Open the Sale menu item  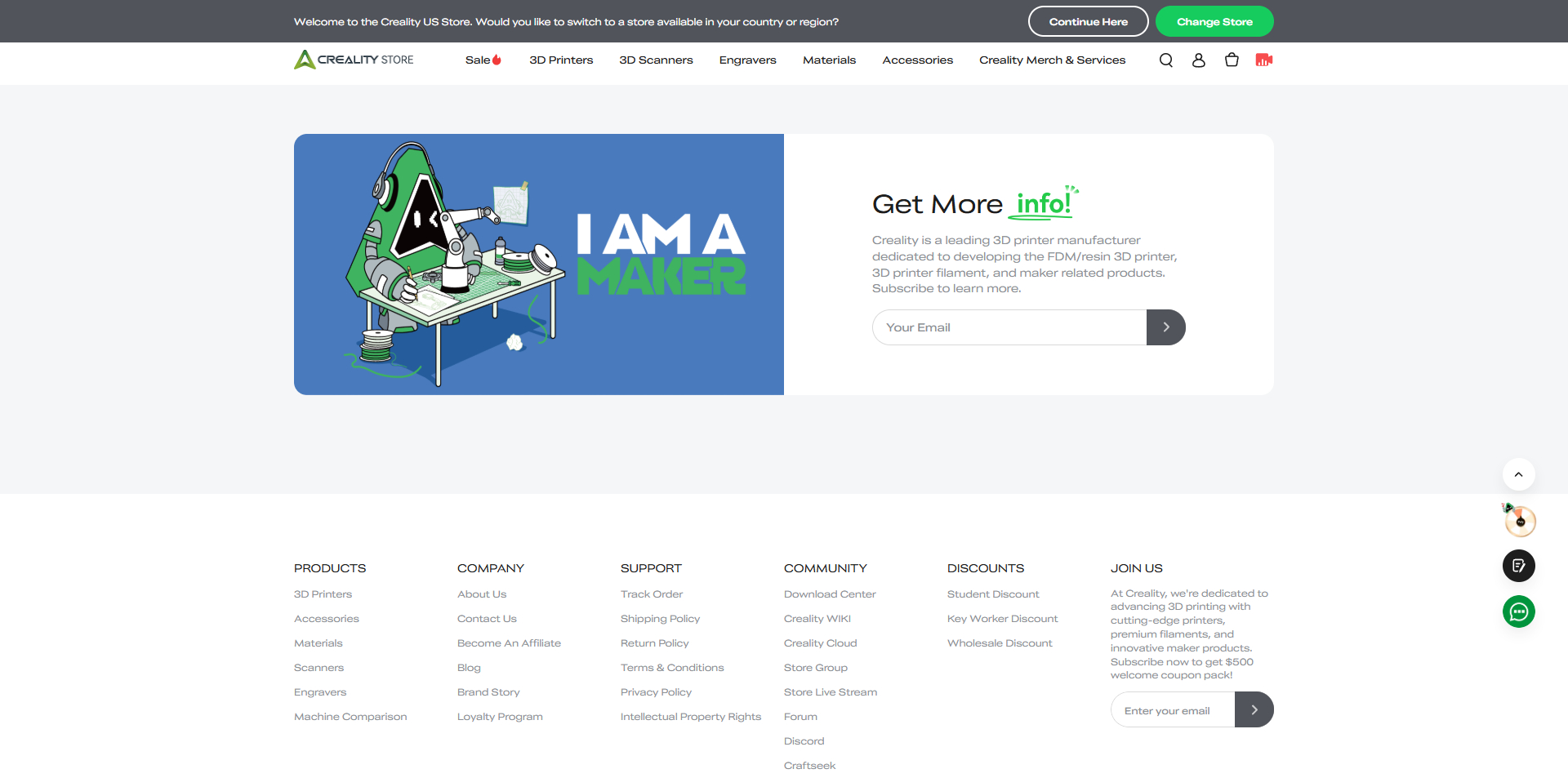(x=483, y=60)
